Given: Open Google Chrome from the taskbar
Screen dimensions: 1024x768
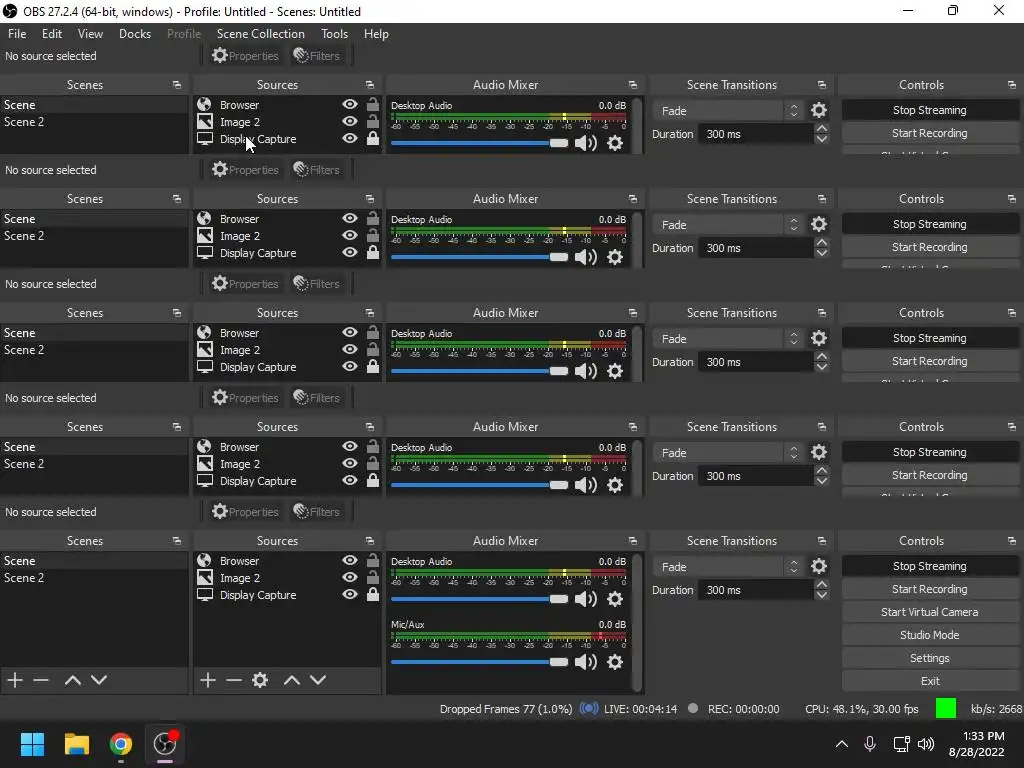Looking at the screenshot, I should 120,744.
